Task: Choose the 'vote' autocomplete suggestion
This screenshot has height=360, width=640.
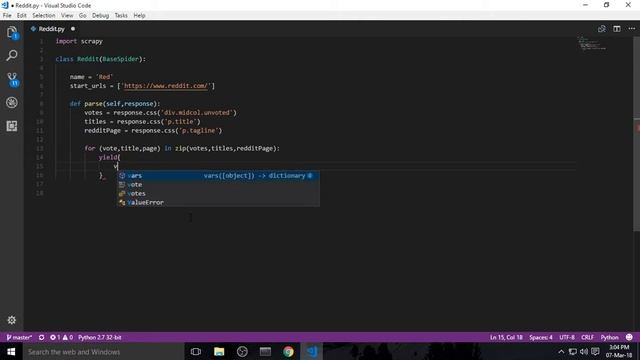Action: click(218, 184)
